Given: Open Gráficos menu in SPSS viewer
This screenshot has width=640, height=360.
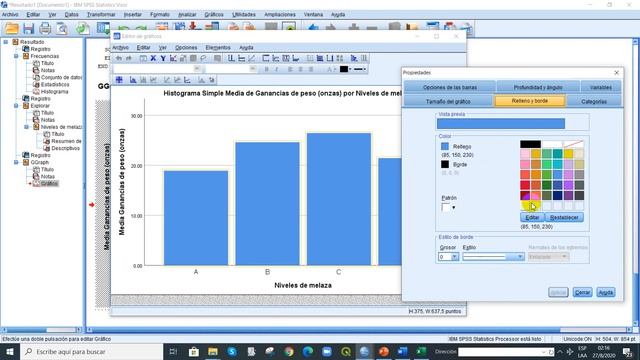Looking at the screenshot, I should pyautogui.click(x=214, y=15).
